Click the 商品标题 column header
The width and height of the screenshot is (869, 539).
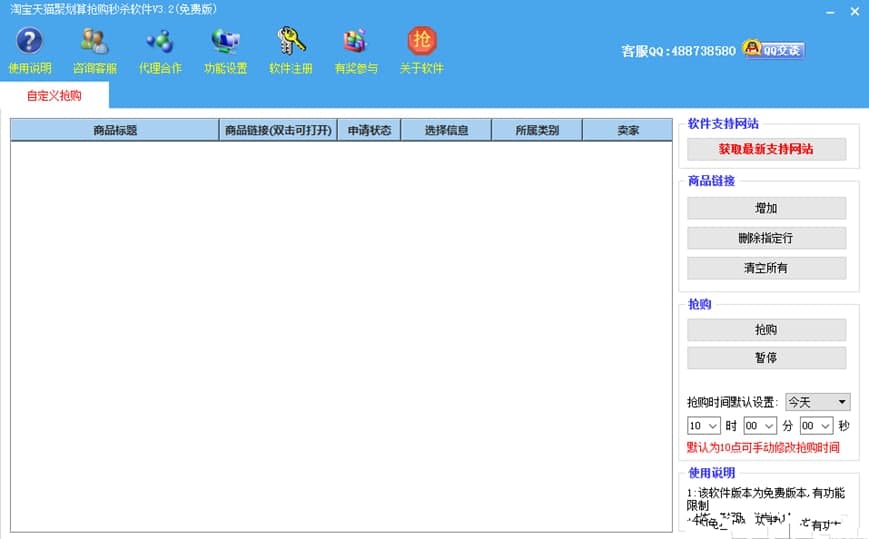click(x=114, y=130)
